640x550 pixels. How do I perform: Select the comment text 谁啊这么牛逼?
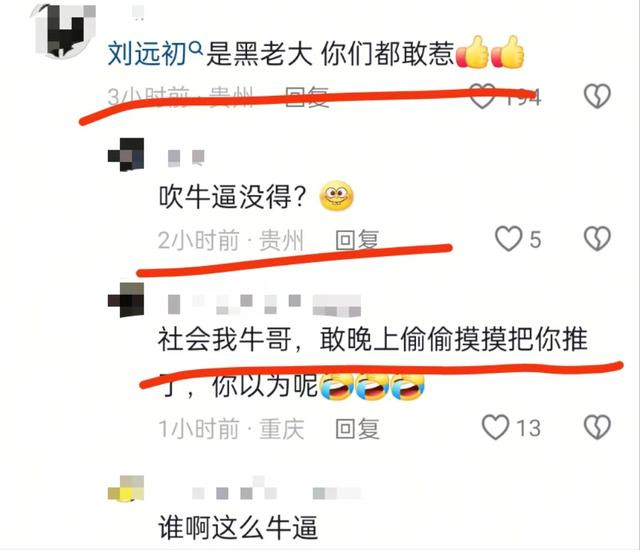(238, 528)
